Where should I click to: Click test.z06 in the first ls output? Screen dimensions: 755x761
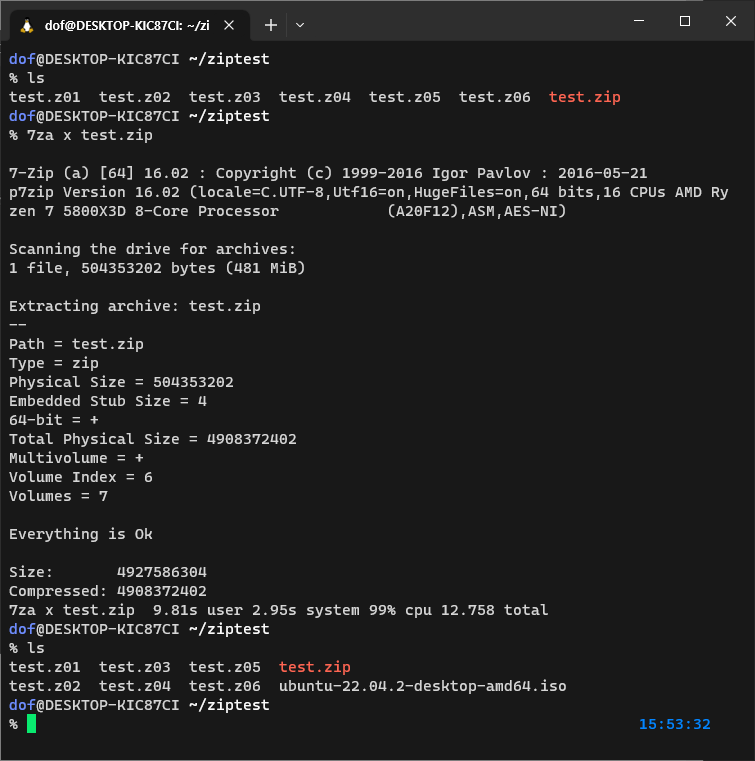point(495,97)
